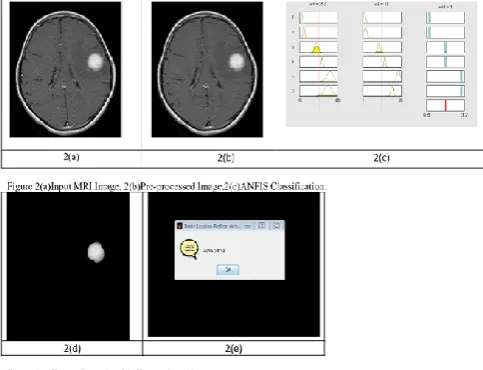Click the "2(c)" label cell

tap(381, 158)
